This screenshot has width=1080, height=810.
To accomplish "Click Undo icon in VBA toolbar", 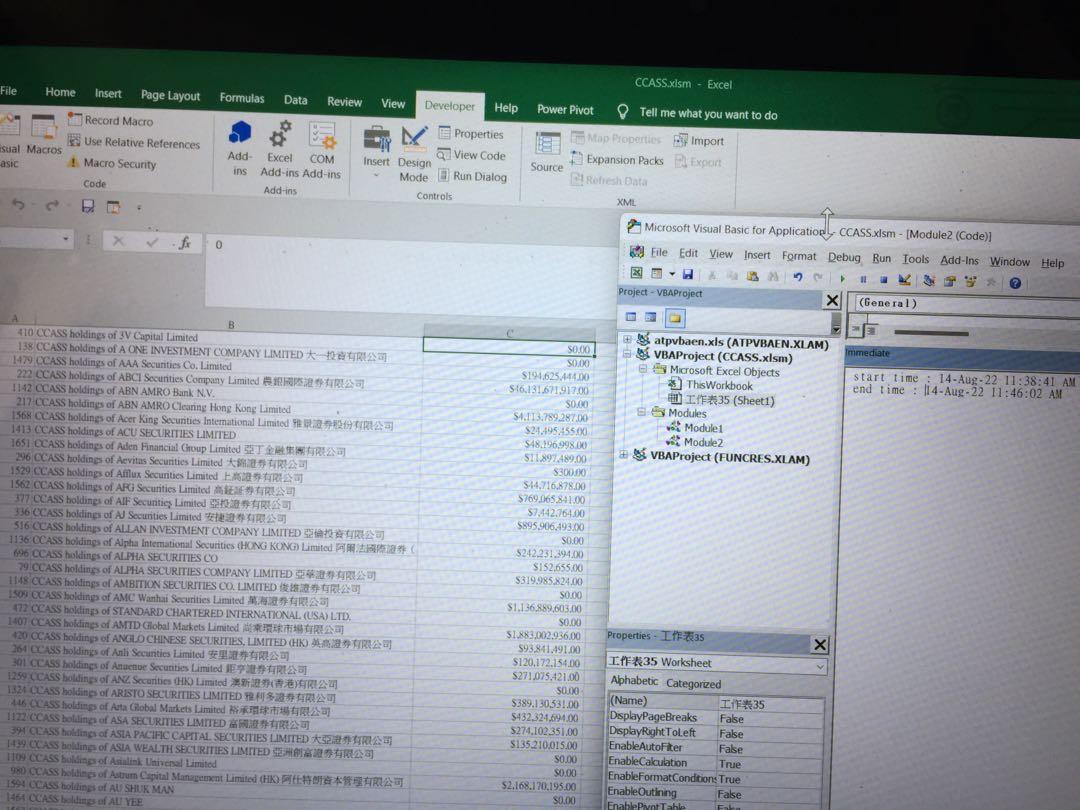I will [797, 277].
